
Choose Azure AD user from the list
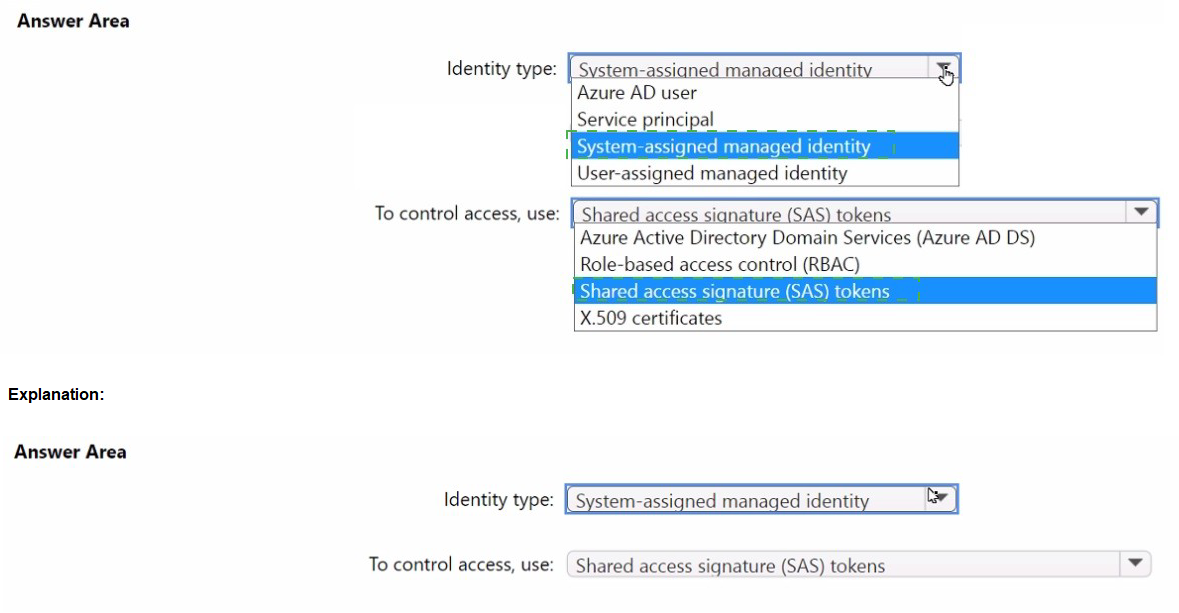637,93
